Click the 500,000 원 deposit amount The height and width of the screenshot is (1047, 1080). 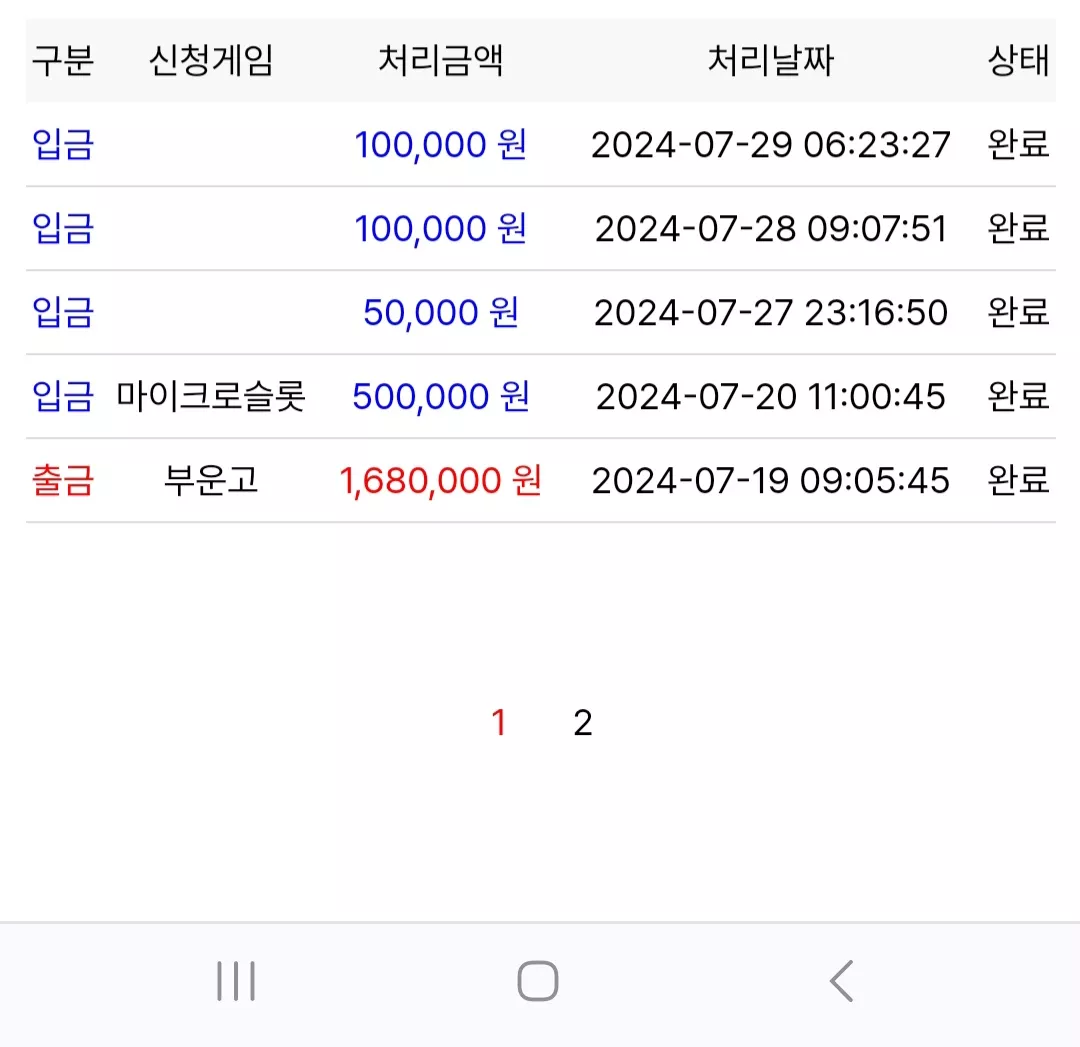coord(441,396)
